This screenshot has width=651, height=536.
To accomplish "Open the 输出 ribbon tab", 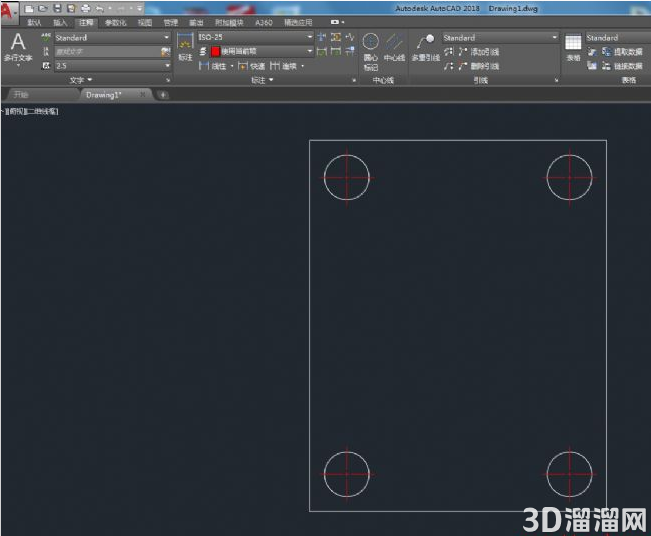I will [x=196, y=22].
